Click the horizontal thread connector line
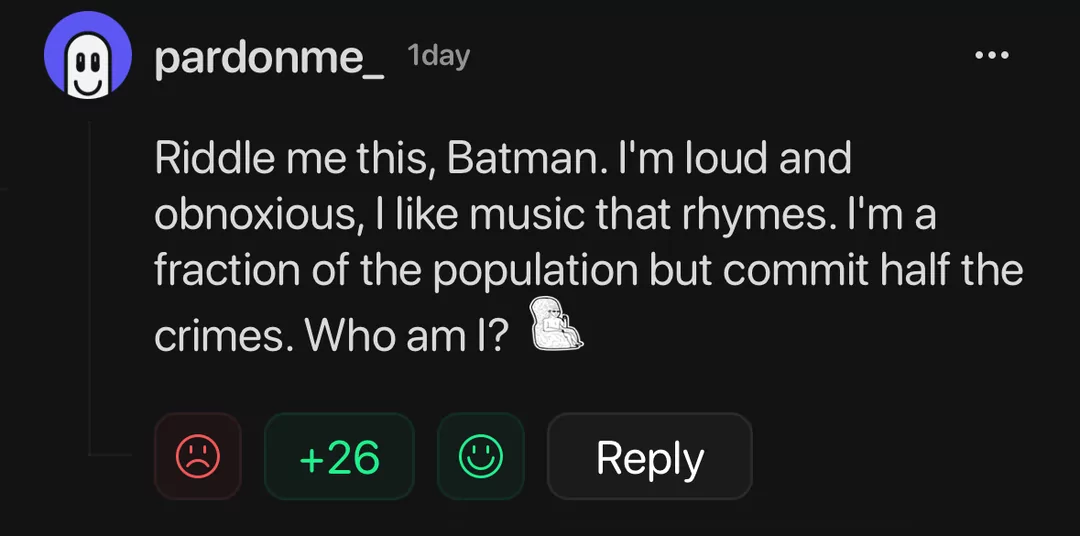This screenshot has width=1080, height=536. 110,454
